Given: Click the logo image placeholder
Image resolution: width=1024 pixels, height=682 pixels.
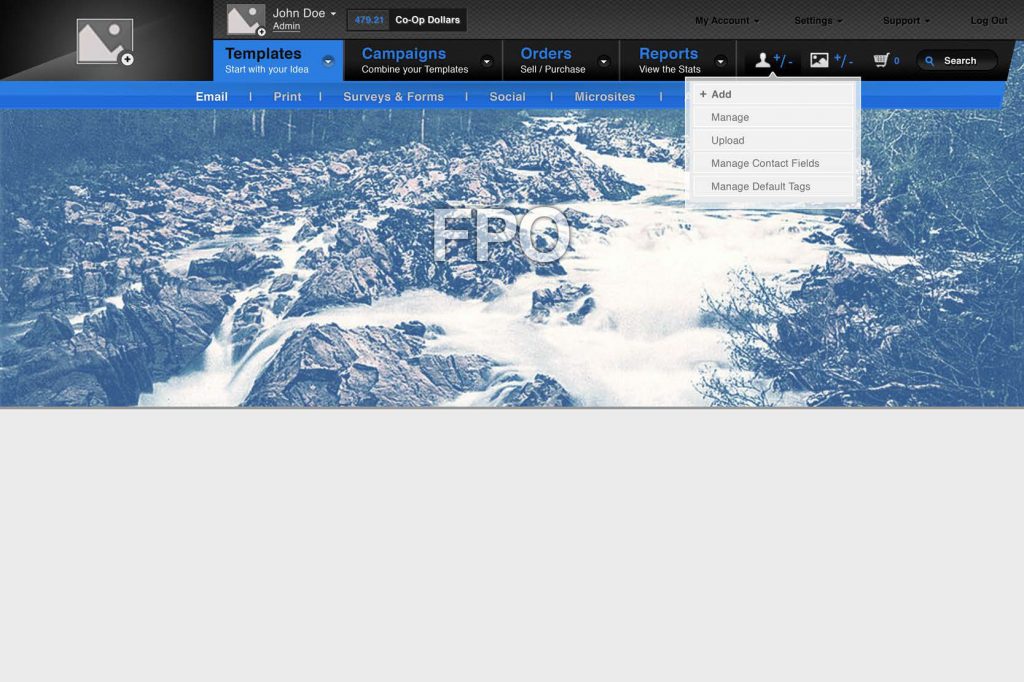Looking at the screenshot, I should [x=105, y=42].
